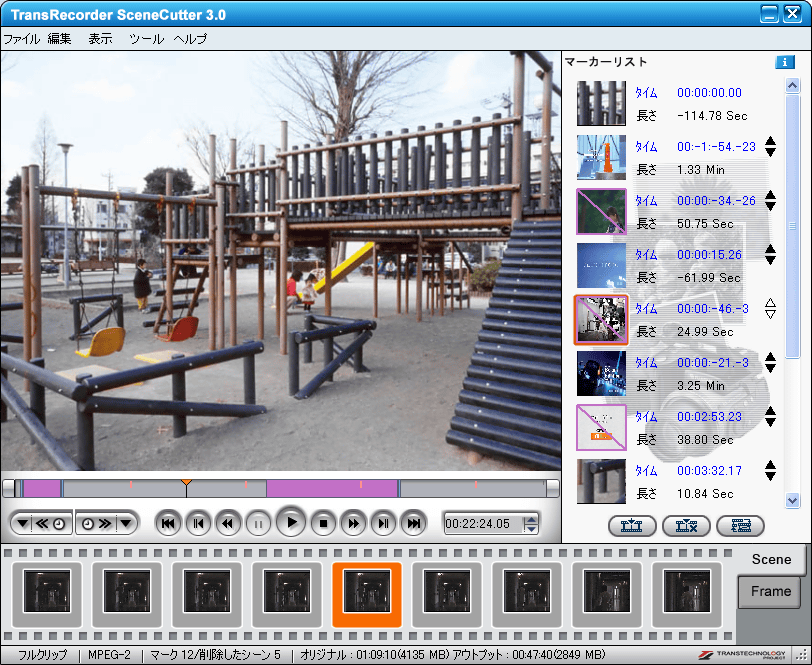Add a marker with the insert-marker button
The height and width of the screenshot is (665, 812).
(x=632, y=526)
